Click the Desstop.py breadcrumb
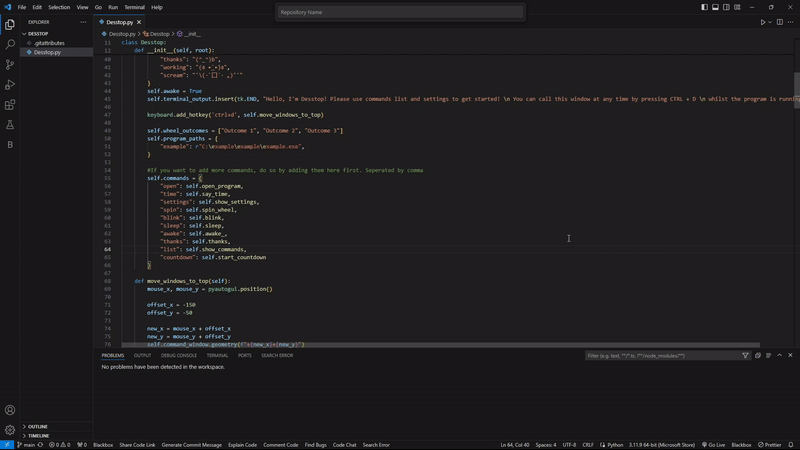The height and width of the screenshot is (450, 800). click(118, 34)
